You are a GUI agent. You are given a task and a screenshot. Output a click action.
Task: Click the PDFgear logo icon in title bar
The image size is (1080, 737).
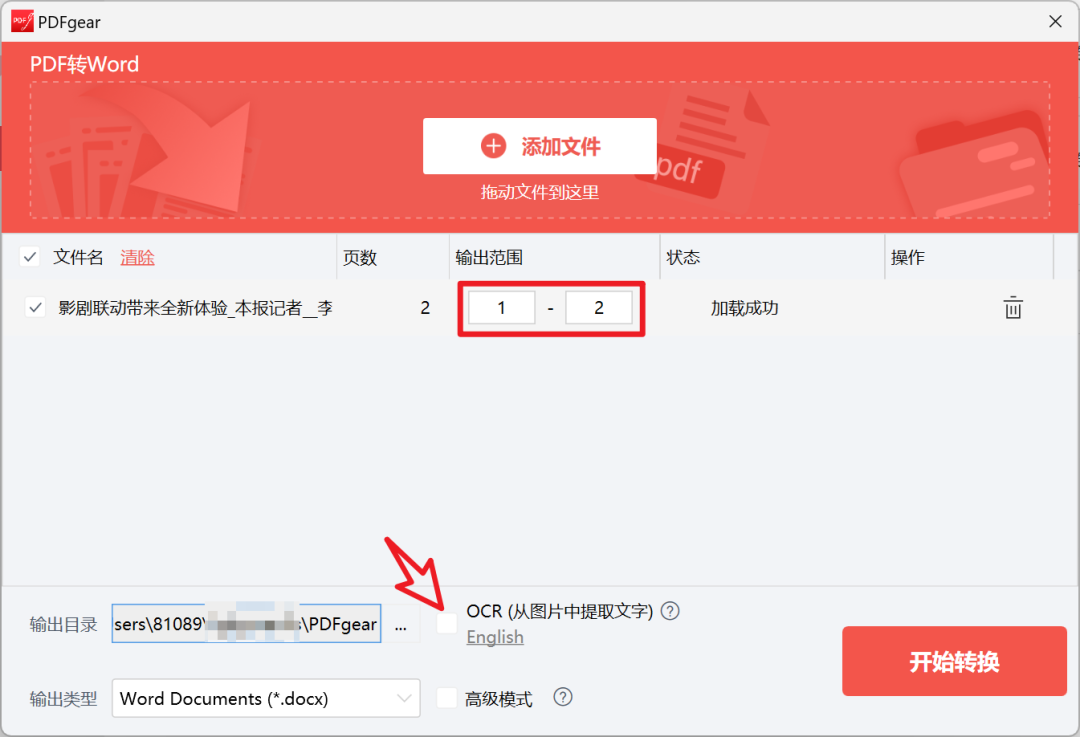(22, 21)
